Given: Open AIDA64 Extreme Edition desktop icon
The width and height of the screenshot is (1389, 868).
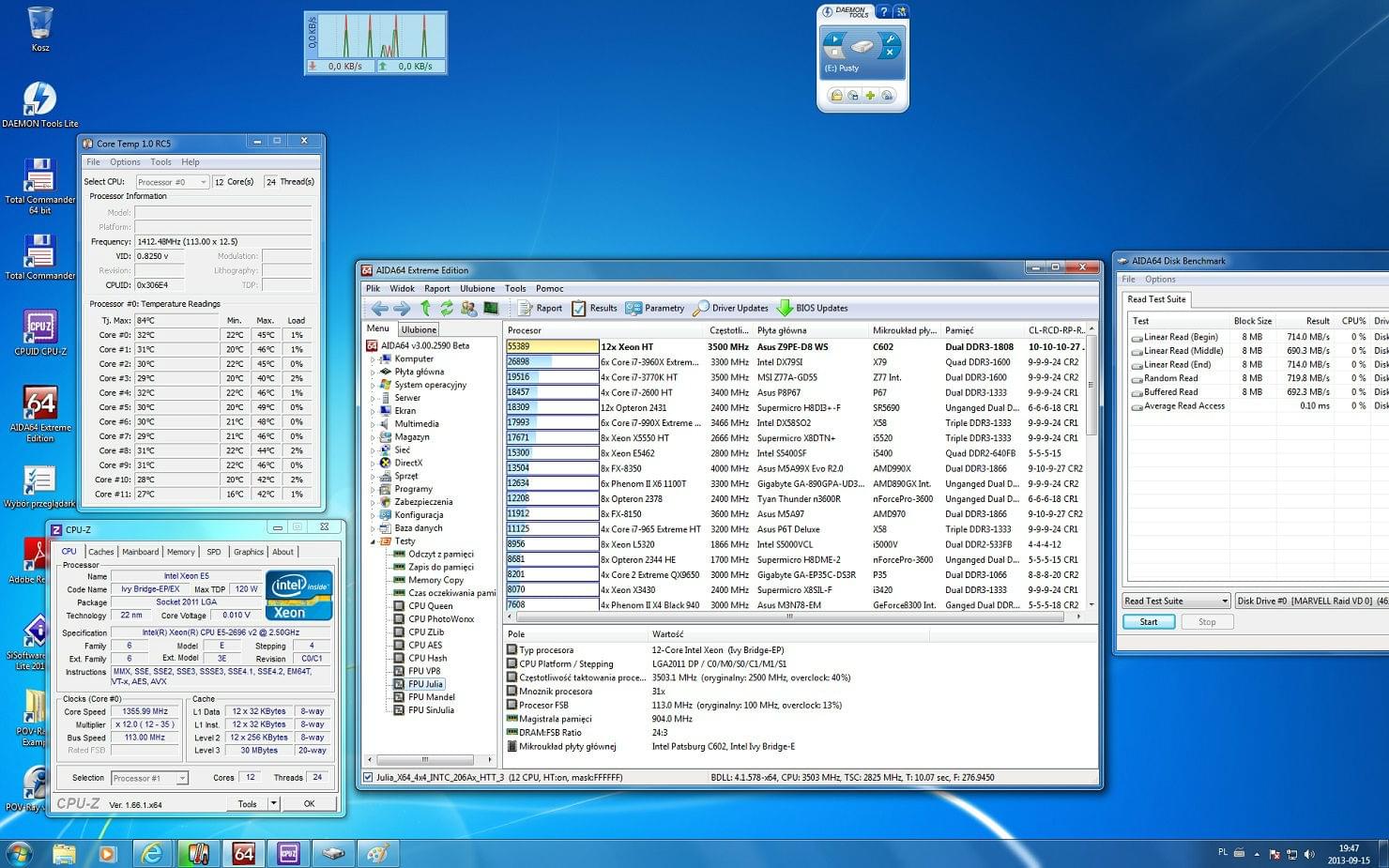Looking at the screenshot, I should click(39, 414).
